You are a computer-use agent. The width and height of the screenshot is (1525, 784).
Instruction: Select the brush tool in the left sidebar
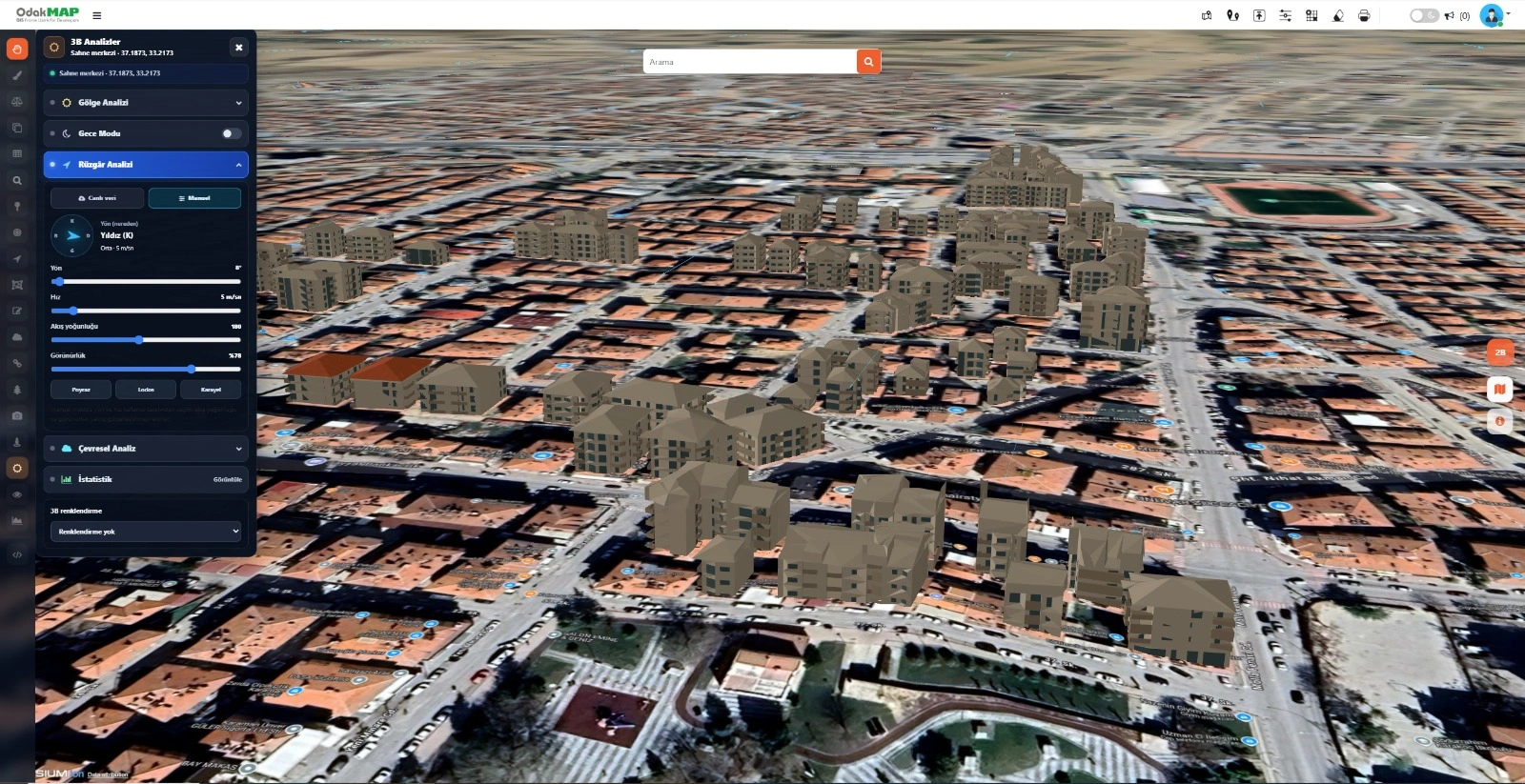pyautogui.click(x=17, y=75)
